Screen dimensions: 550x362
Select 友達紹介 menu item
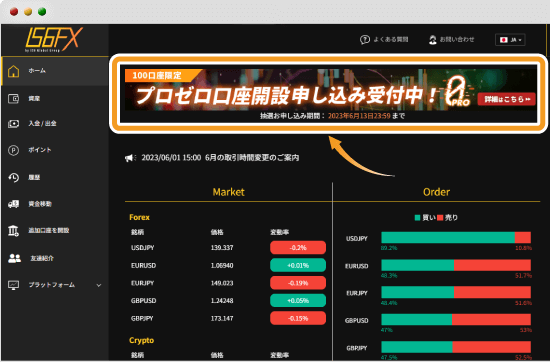point(42,258)
